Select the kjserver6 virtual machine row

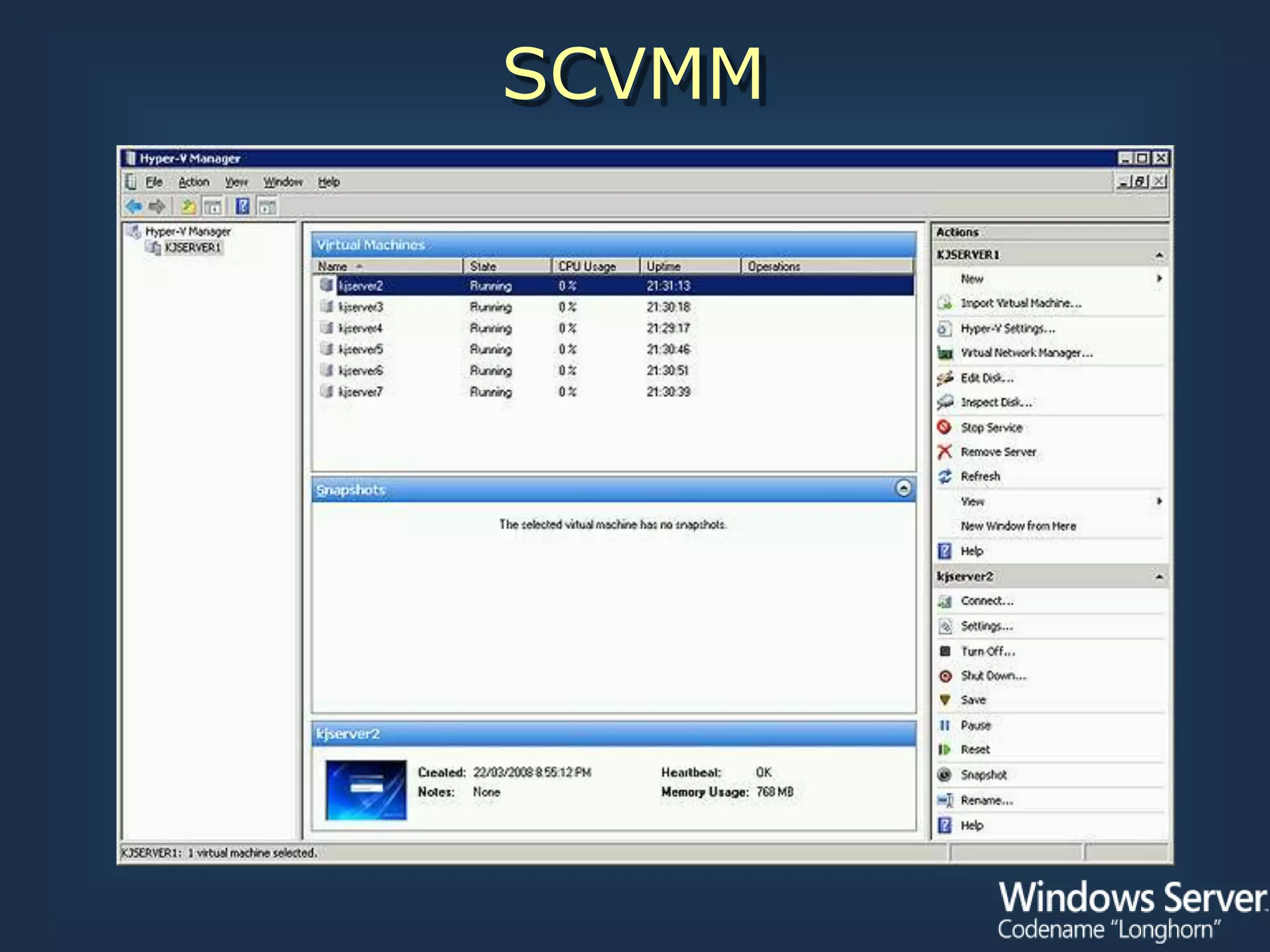(614, 371)
